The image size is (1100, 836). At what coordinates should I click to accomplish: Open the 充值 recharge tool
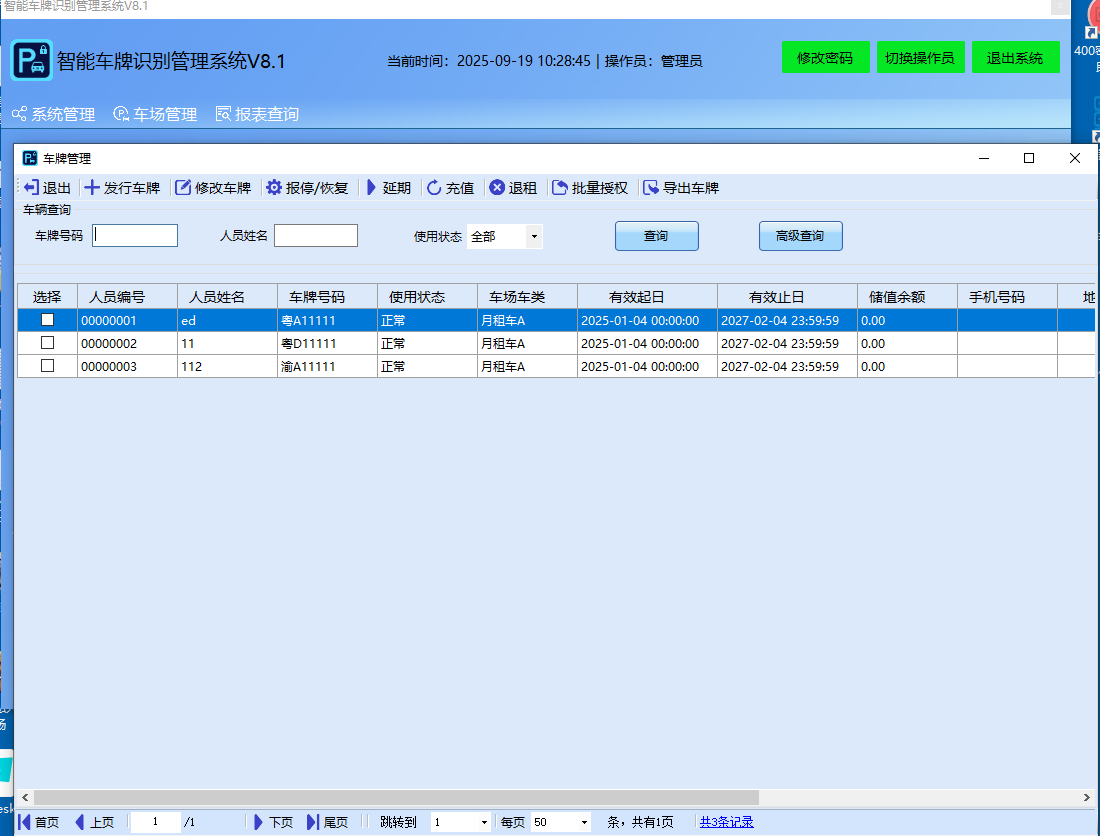pyautogui.click(x=450, y=187)
